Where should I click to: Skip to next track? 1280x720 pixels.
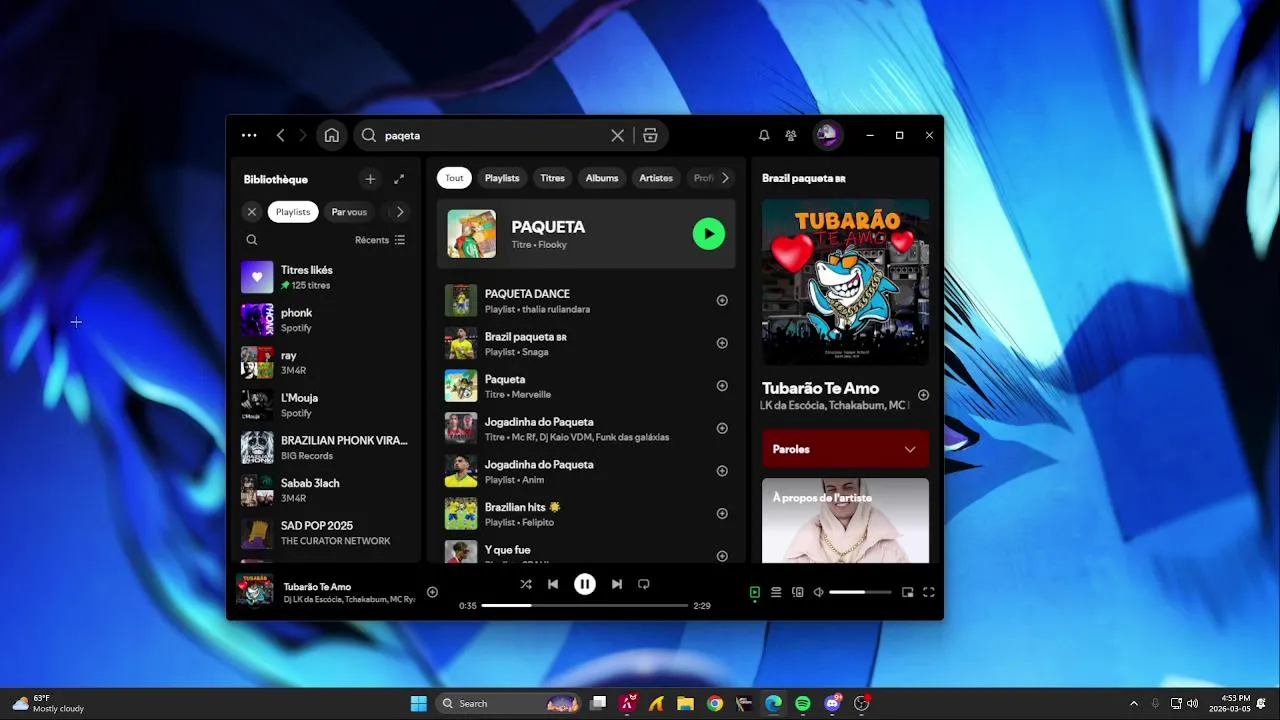[617, 584]
